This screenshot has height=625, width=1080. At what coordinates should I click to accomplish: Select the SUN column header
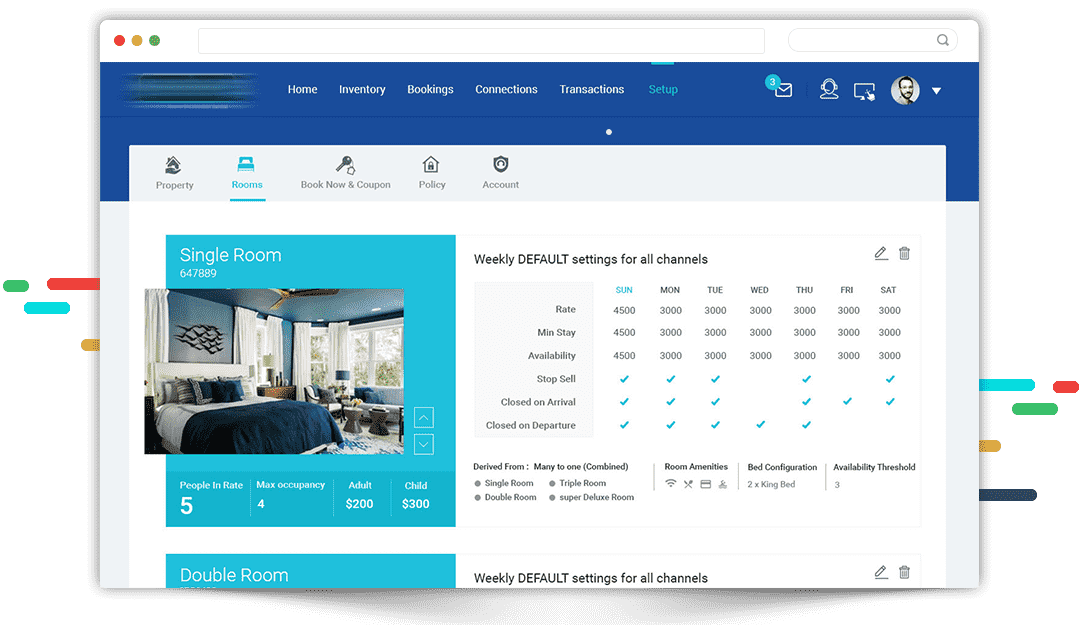[x=624, y=290]
